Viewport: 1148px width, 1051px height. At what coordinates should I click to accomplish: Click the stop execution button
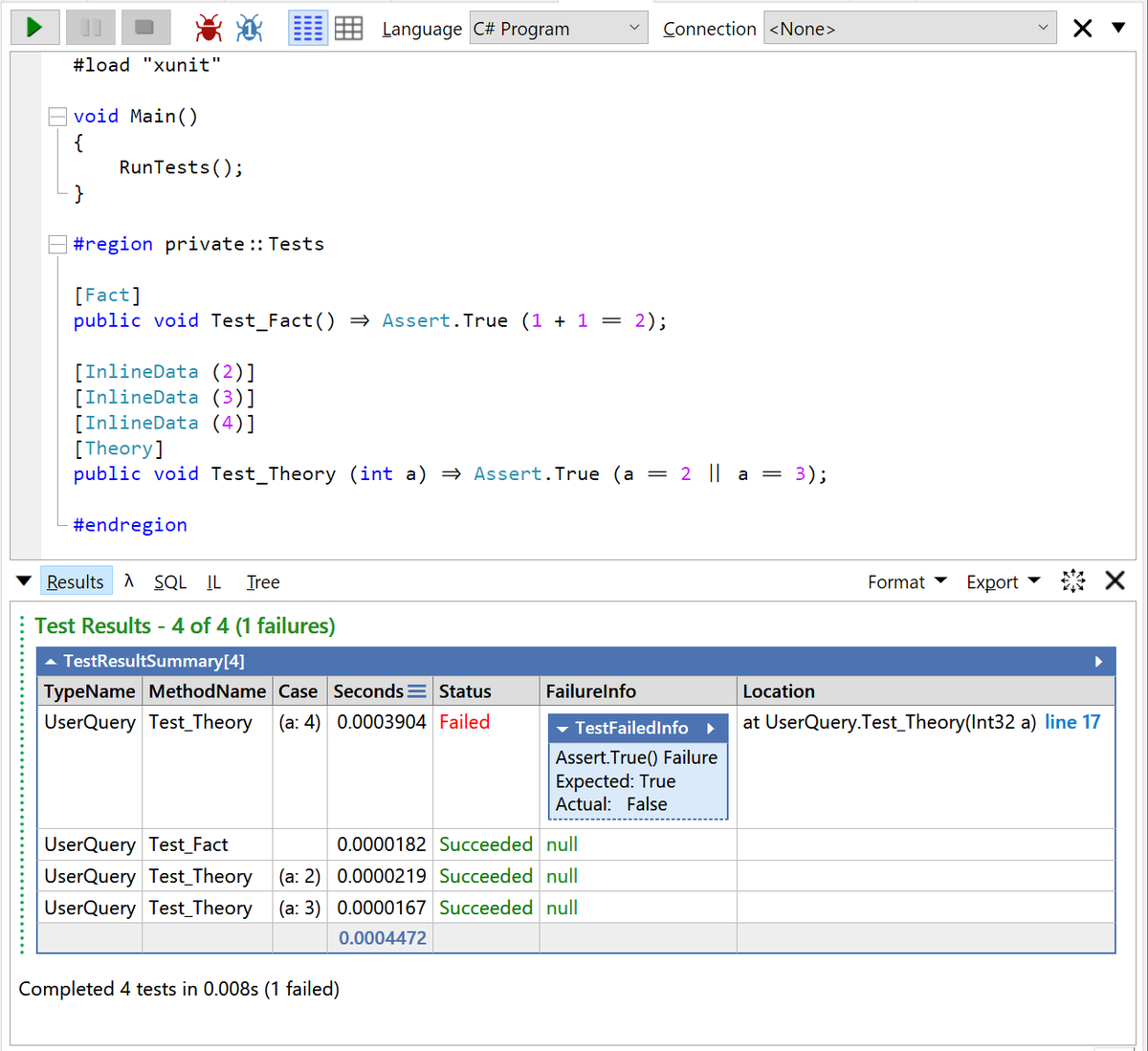(x=145, y=28)
